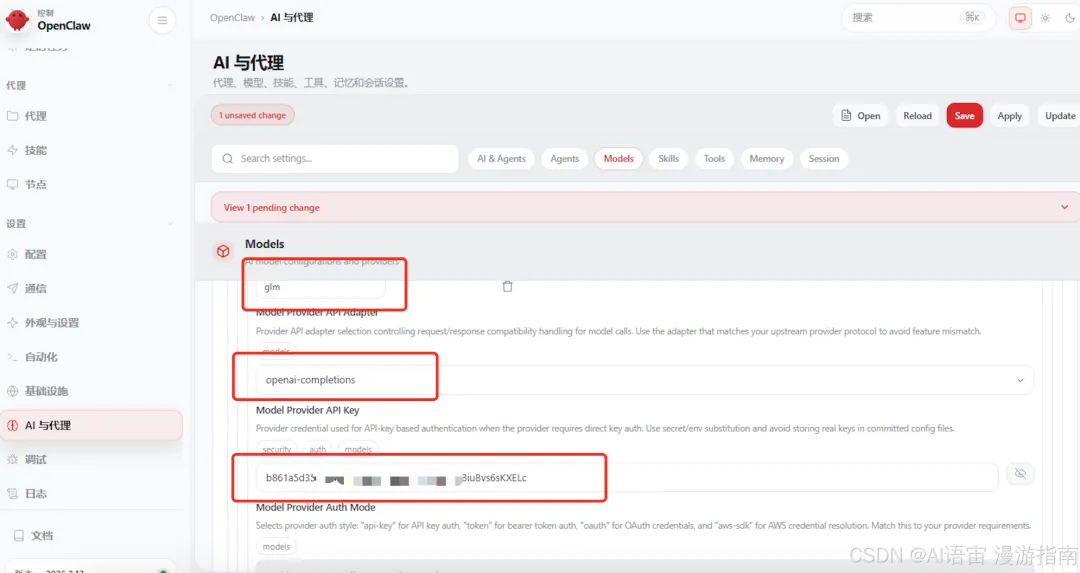1080x573 pixels.
Task: Switch to the Memory tab
Action: click(767, 158)
